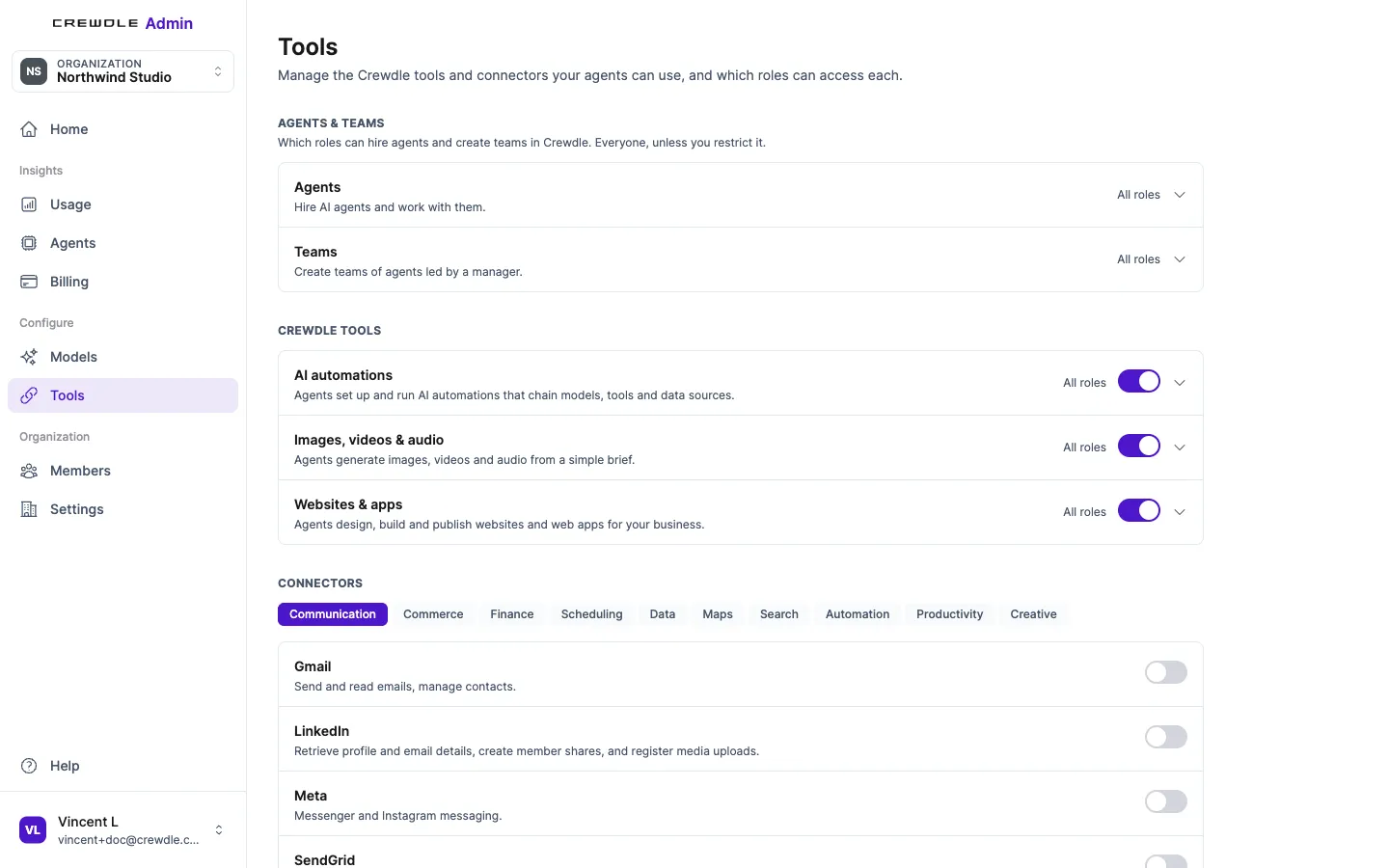Click the Agents chip icon in sidebar
1389x868 pixels.
pyautogui.click(x=29, y=243)
